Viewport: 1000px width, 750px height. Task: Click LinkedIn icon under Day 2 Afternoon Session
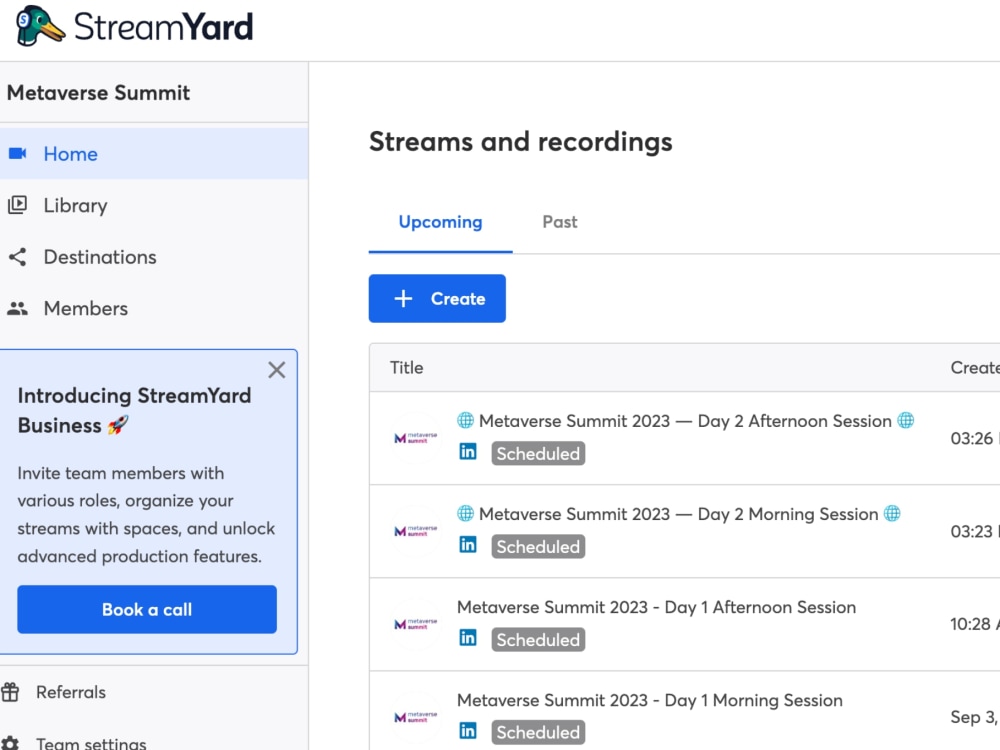click(467, 452)
